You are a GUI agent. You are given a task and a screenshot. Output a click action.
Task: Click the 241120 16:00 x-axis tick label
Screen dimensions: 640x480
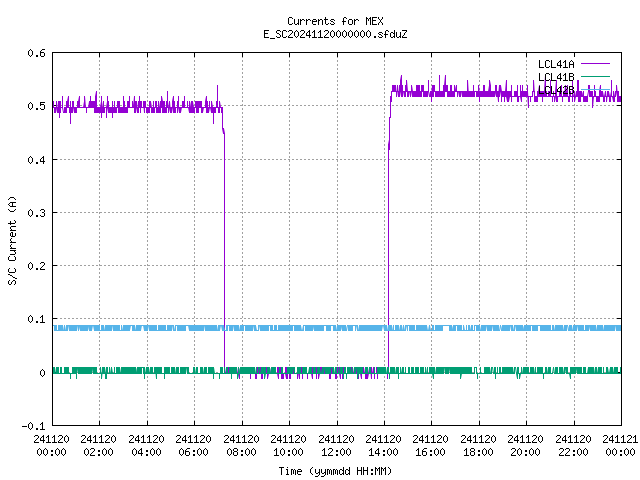pos(430,446)
